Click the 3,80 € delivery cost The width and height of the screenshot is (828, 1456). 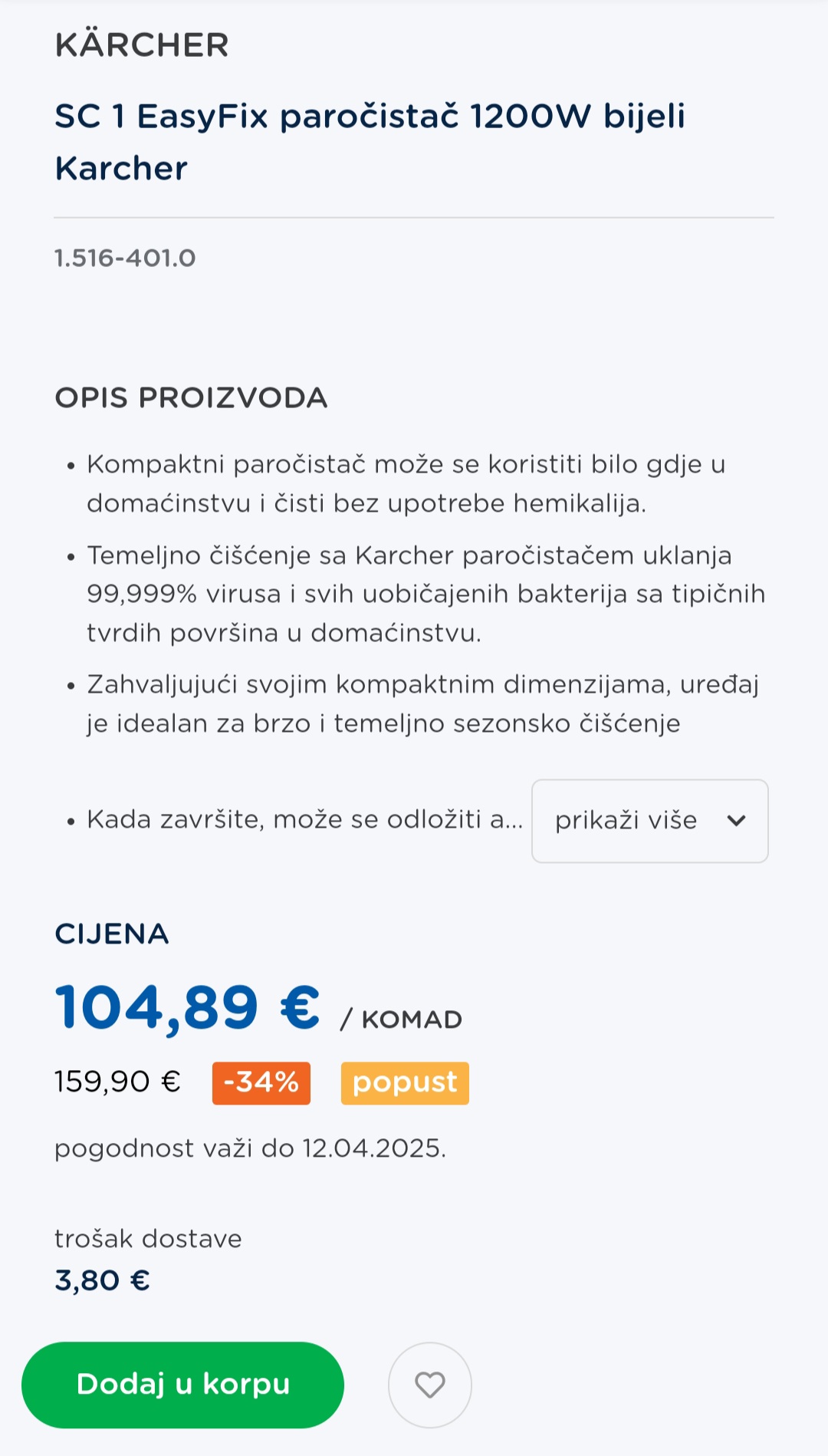[x=102, y=1280]
